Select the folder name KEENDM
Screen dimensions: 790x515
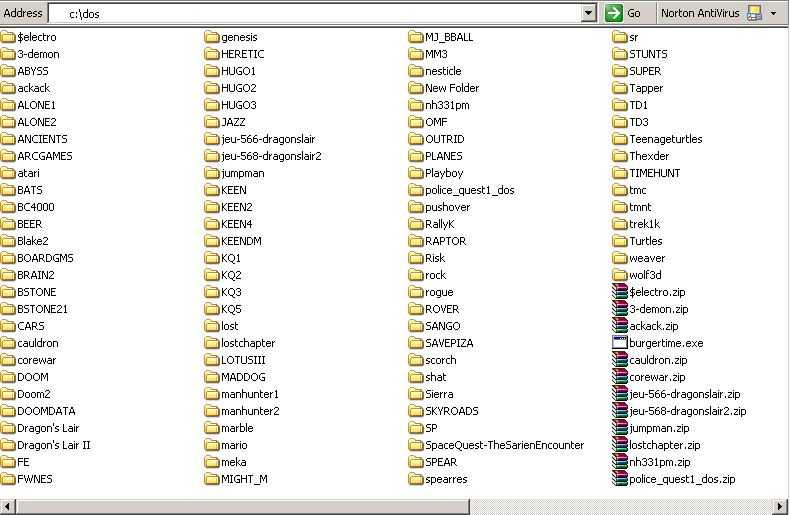click(x=241, y=241)
